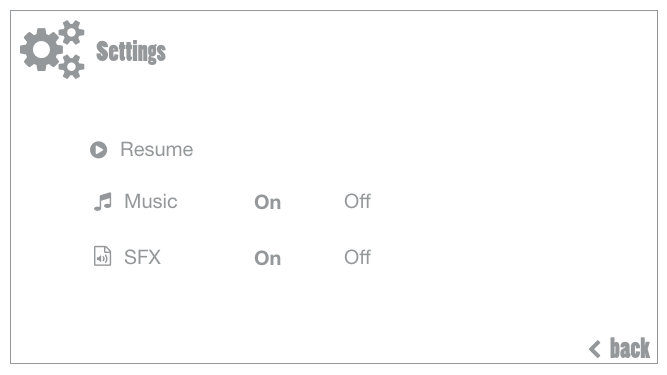Go back using the back text
Screen dimensions: 667x375
point(630,348)
